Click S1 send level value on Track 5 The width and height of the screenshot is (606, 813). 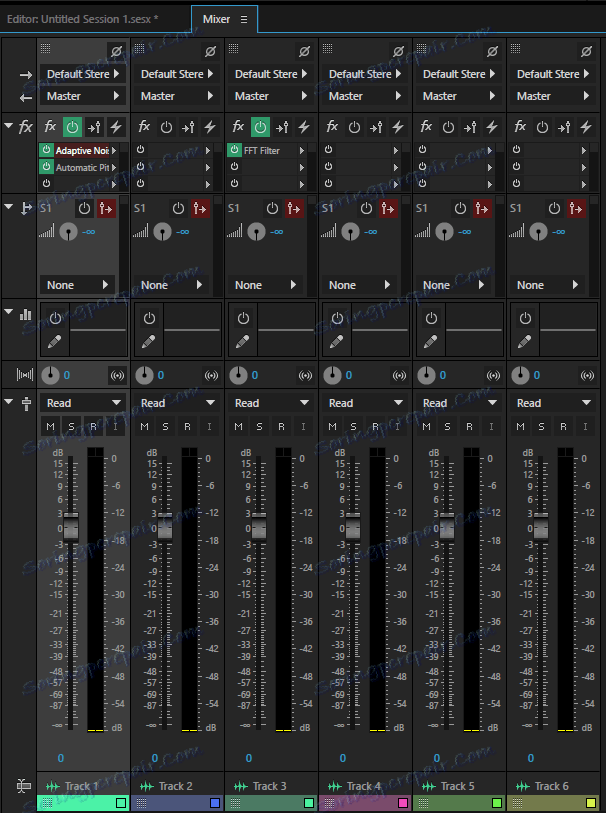pyautogui.click(x=464, y=232)
